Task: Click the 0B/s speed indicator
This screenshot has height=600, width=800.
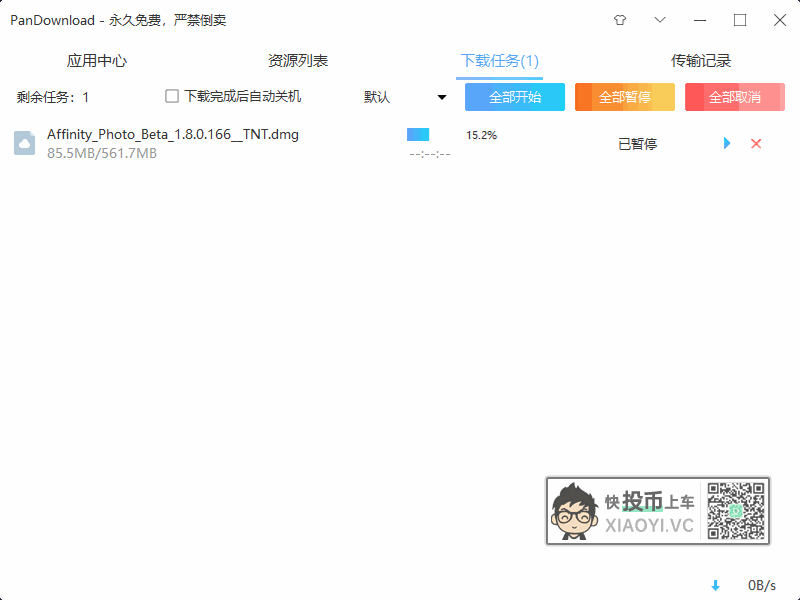Action: pos(762,585)
